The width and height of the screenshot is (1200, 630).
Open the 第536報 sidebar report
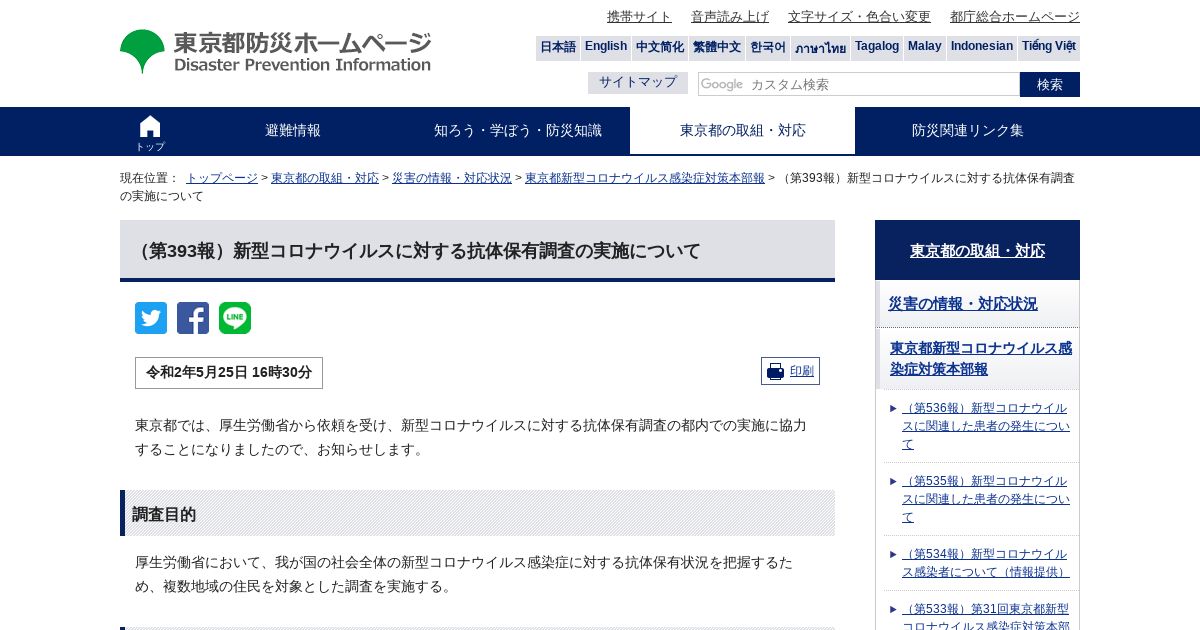pos(985,426)
